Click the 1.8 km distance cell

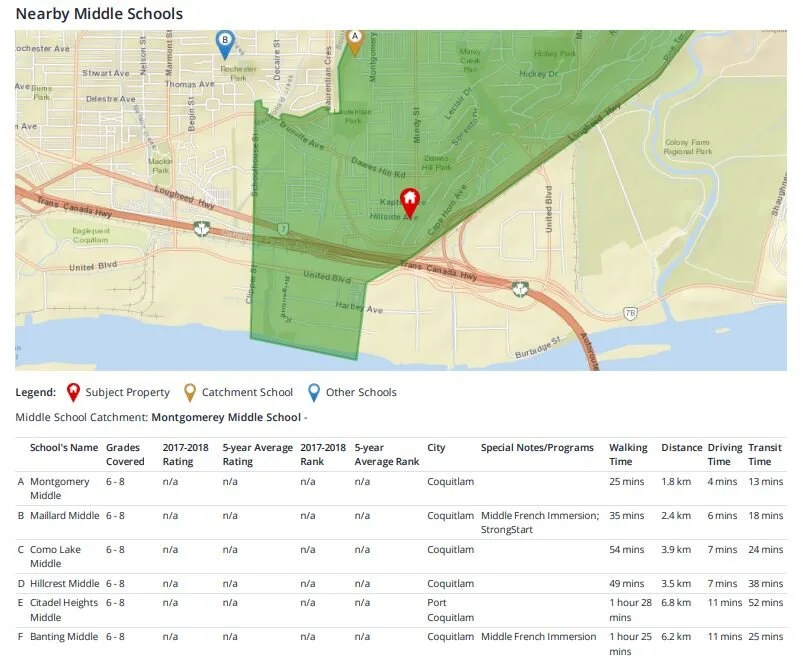(676, 482)
